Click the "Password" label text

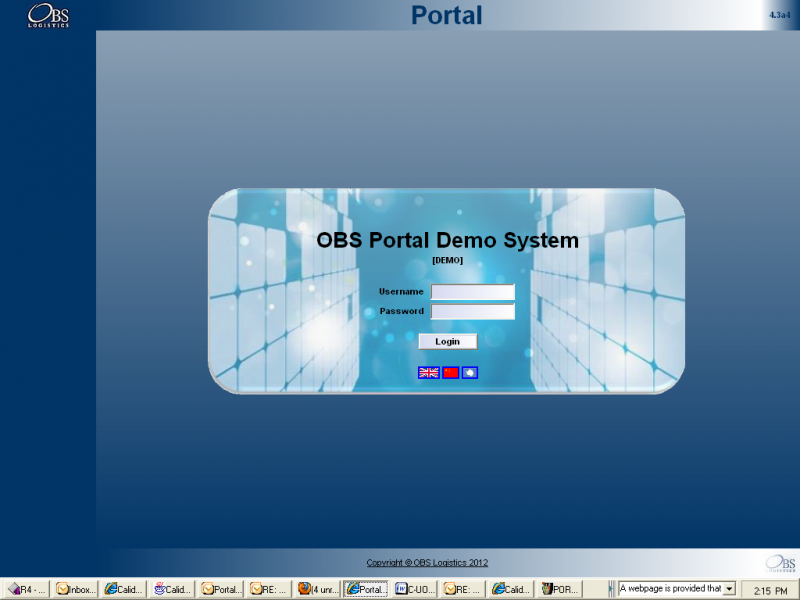click(x=402, y=311)
